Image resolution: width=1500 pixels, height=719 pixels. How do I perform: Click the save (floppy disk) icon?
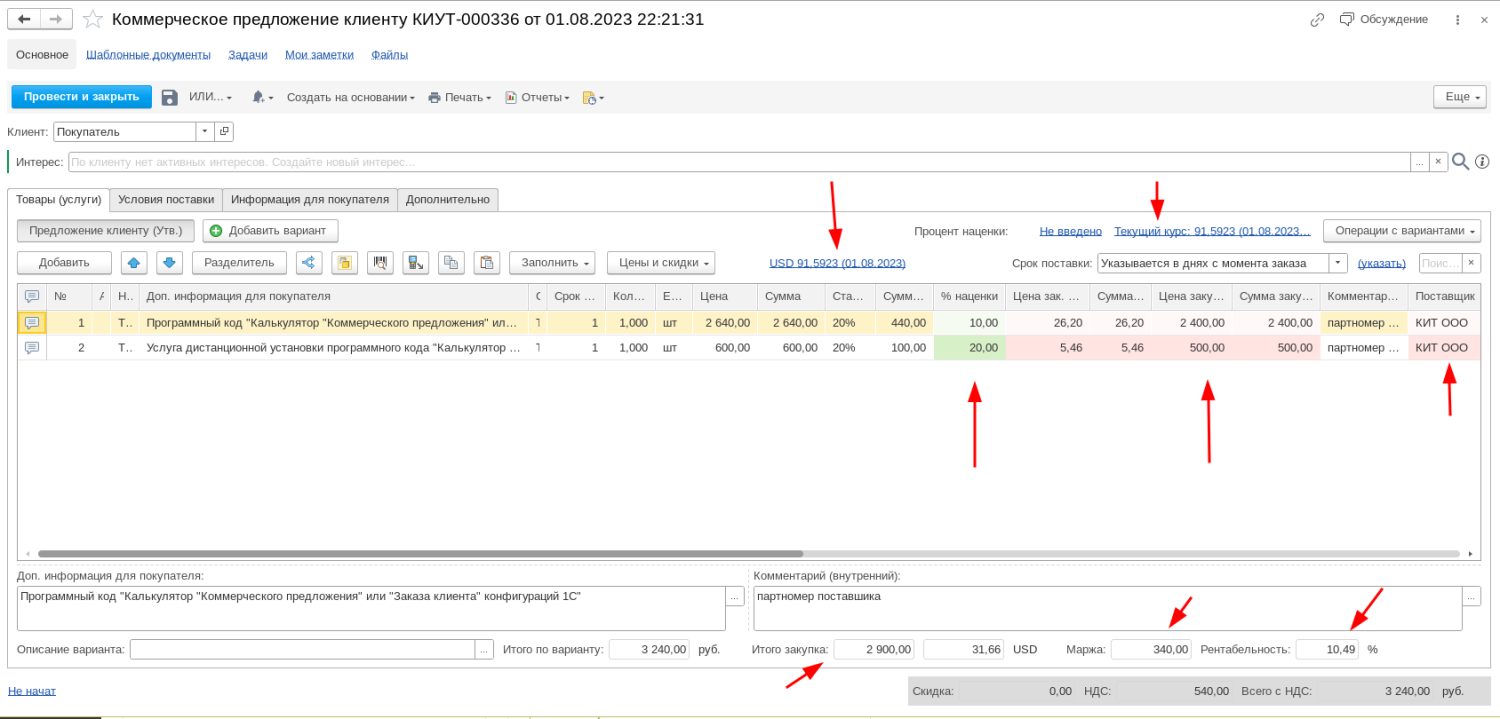tap(169, 97)
